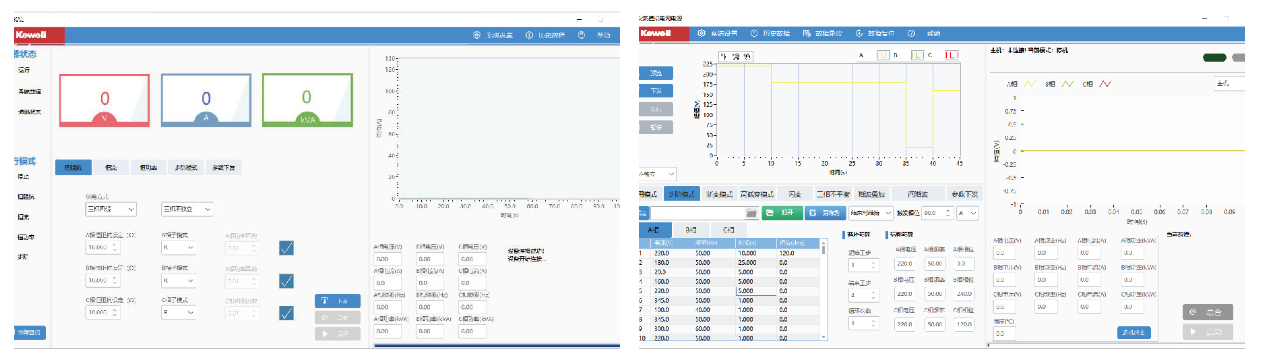
Task: Click the folder browse icon beside file path
Action: click(x=751, y=213)
